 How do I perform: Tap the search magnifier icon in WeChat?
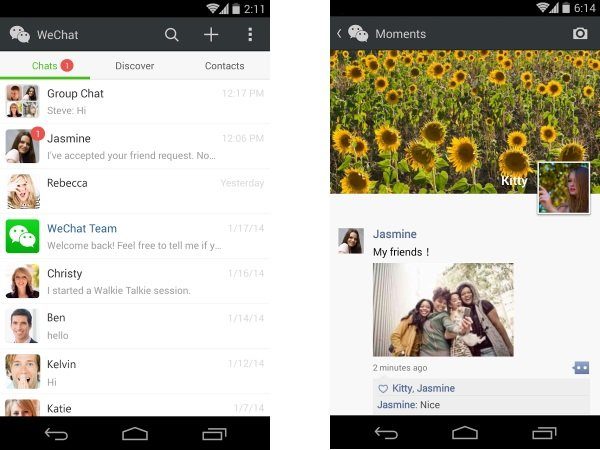171,35
